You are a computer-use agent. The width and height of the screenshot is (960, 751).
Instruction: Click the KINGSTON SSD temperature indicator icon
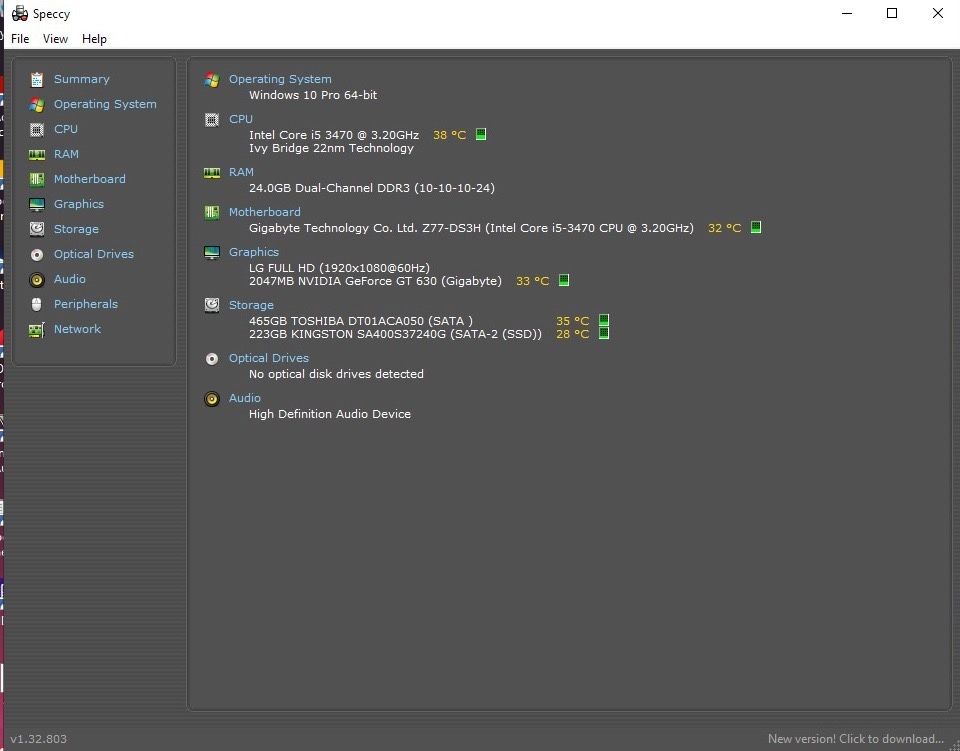tap(604, 333)
